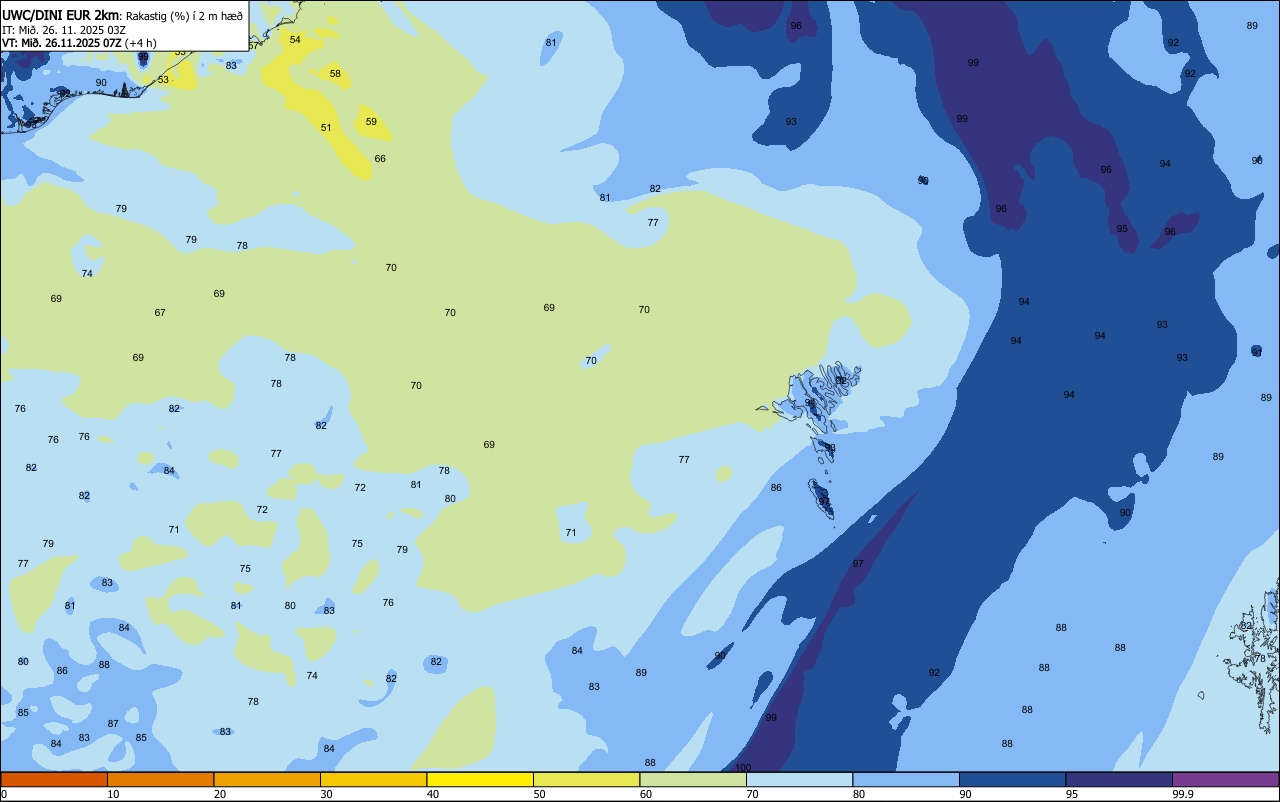Click the "IT: Mið. 26. 11. 2025 03Z" line
The height and width of the screenshot is (802, 1280).
point(64,29)
